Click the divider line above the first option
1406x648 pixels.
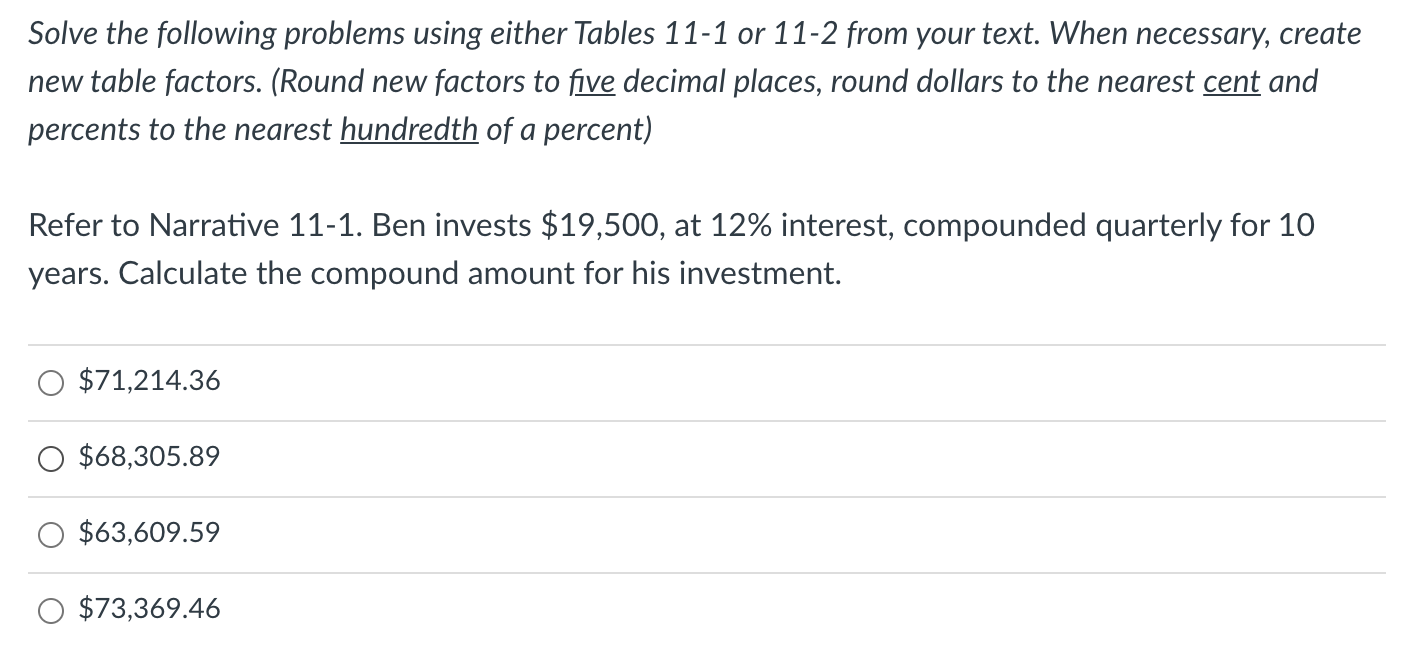point(700,343)
